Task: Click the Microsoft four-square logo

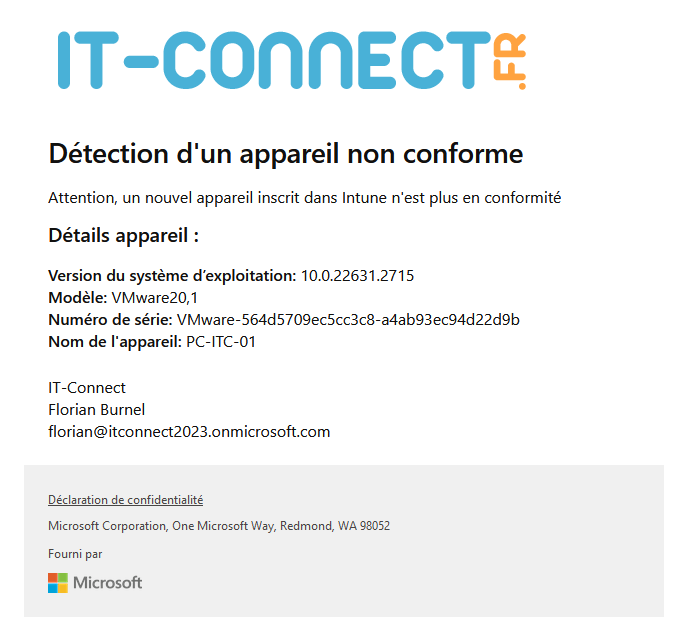Action: click(58, 582)
